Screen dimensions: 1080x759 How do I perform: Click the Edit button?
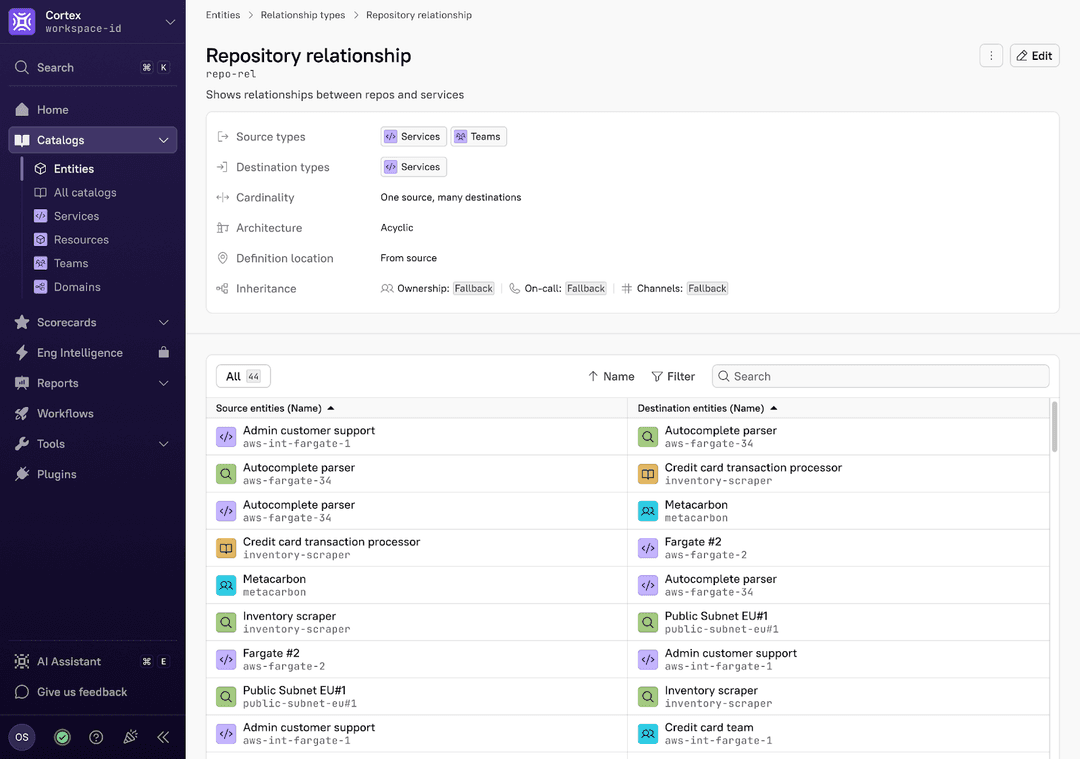(x=1034, y=55)
